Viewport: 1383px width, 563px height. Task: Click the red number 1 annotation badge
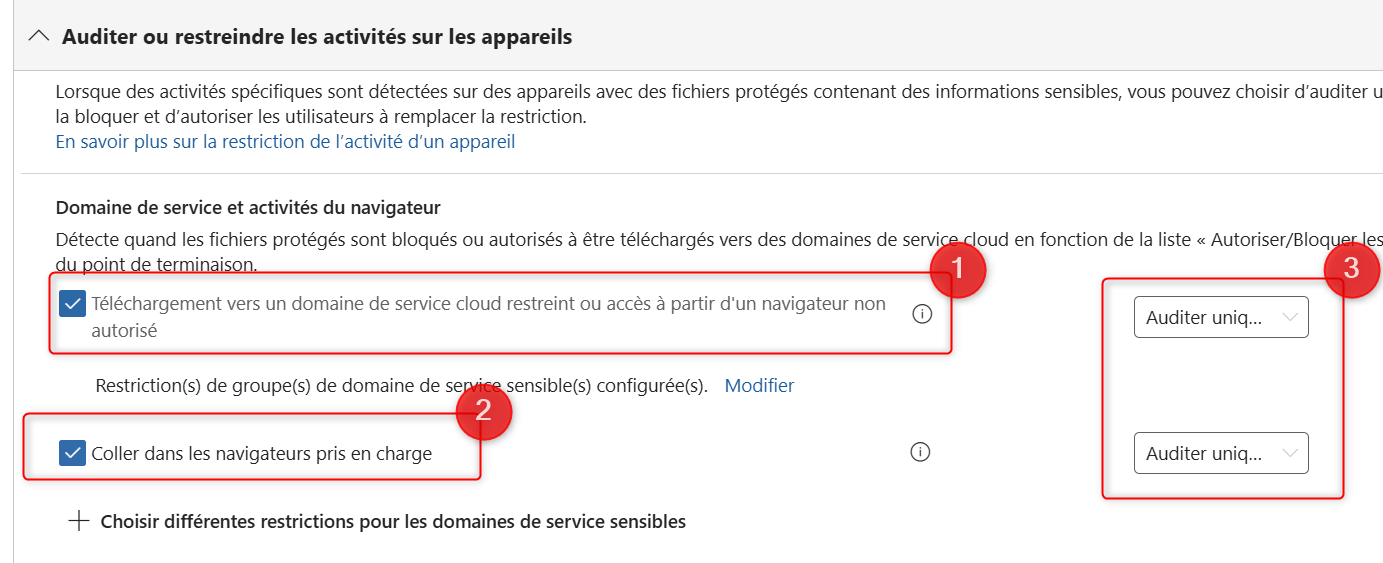click(x=957, y=269)
